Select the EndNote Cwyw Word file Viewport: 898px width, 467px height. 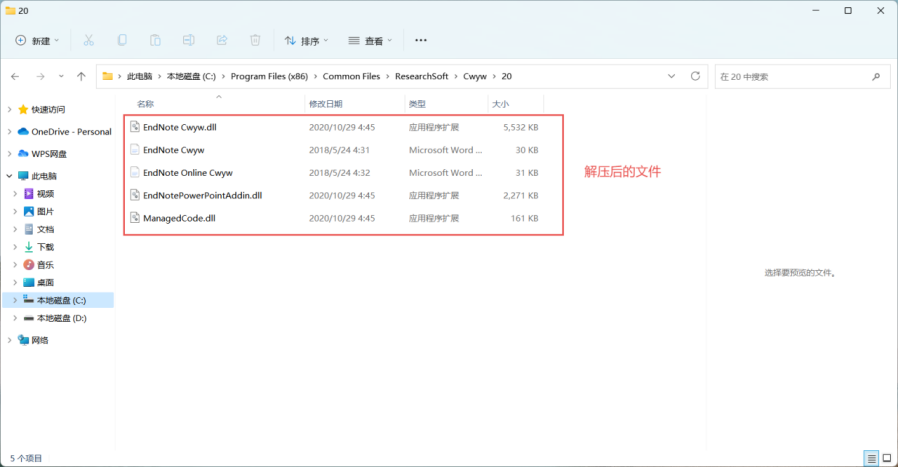click(x=174, y=150)
